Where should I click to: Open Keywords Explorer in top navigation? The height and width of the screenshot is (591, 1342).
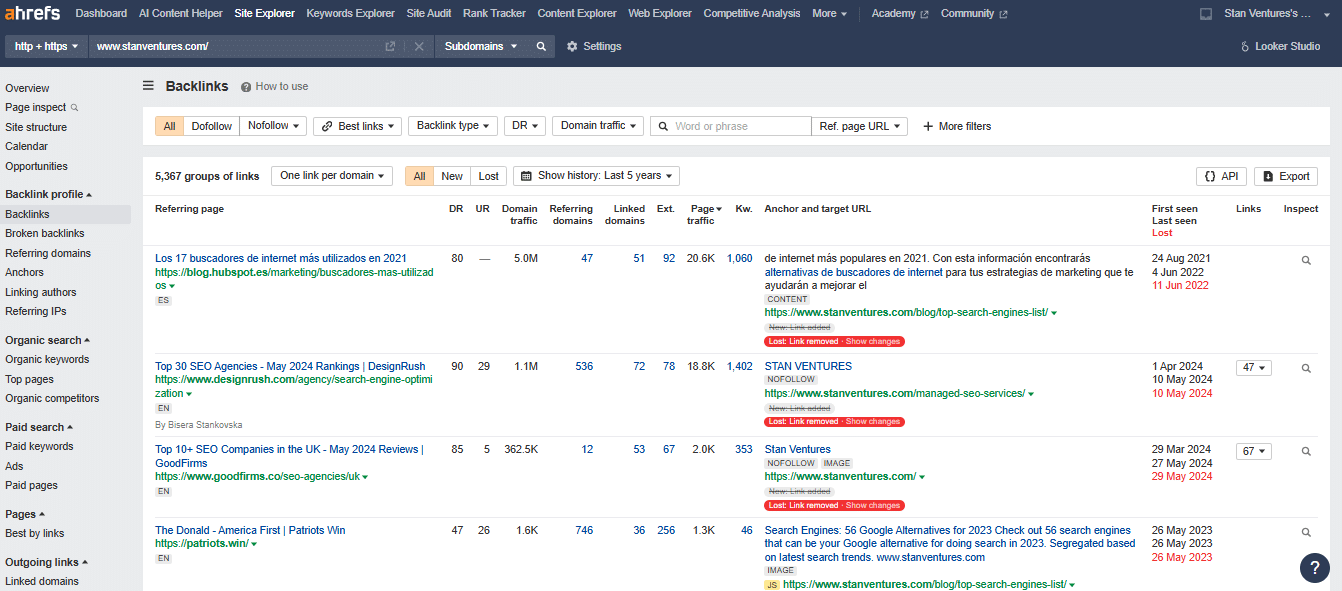350,14
